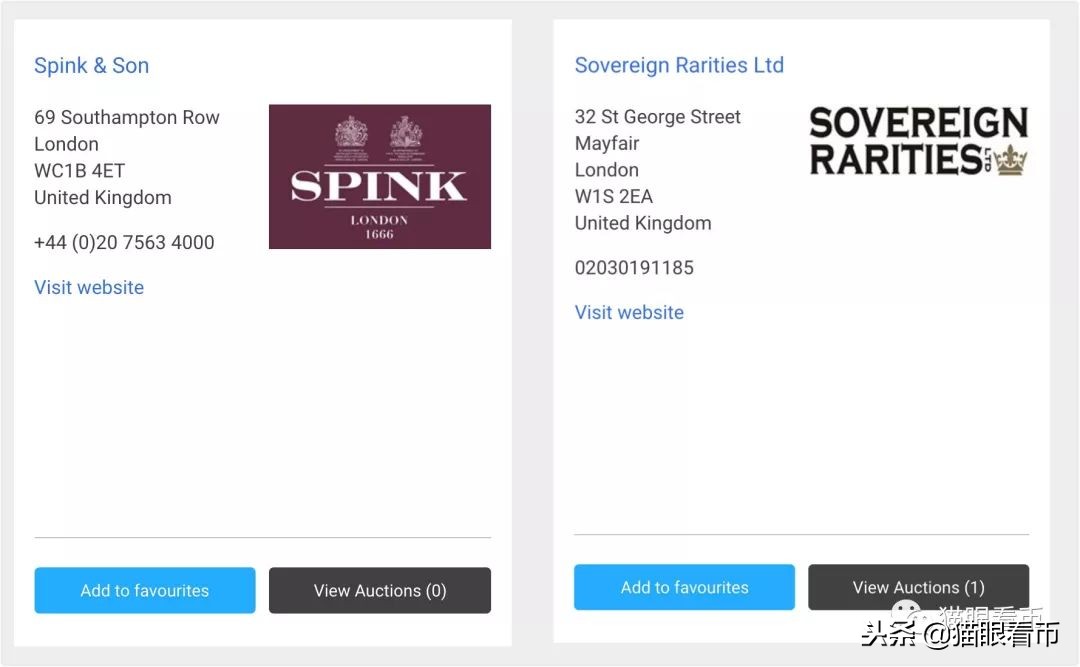
Task: Select the WC1B 4ET postcode text
Action: 79,170
